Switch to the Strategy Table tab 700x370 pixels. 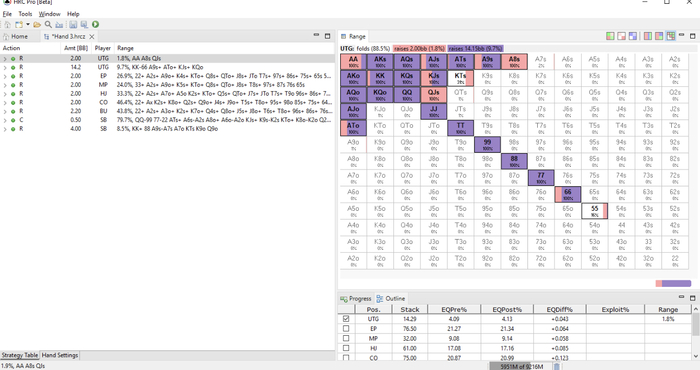20,355
